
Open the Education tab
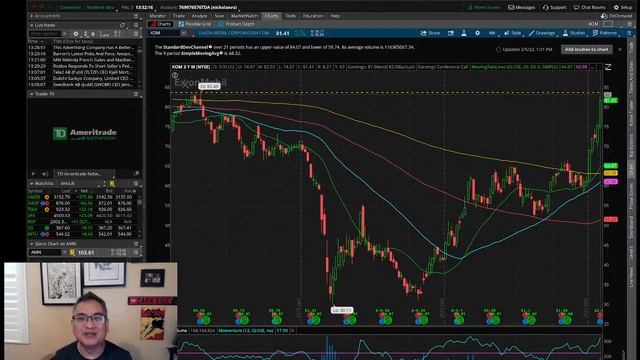(313, 16)
